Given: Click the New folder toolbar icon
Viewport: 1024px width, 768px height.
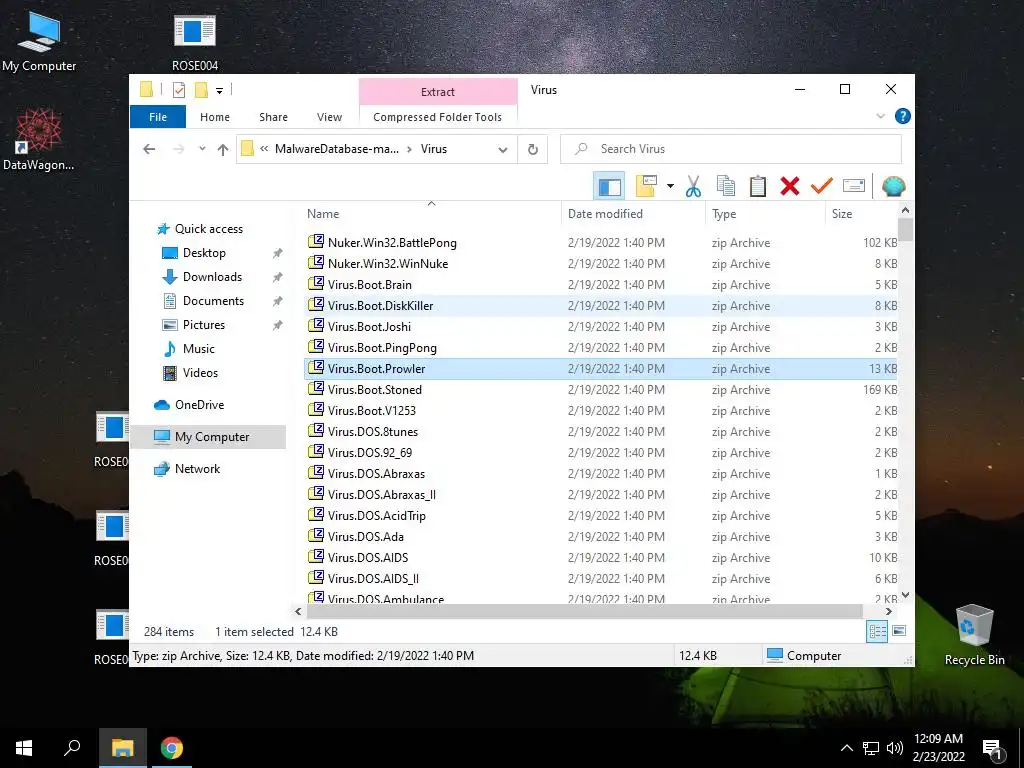Looking at the screenshot, I should coord(646,187).
